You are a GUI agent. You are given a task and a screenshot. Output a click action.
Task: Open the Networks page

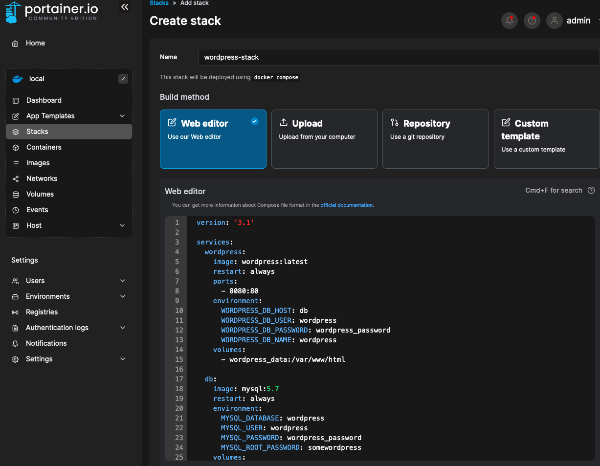42,178
